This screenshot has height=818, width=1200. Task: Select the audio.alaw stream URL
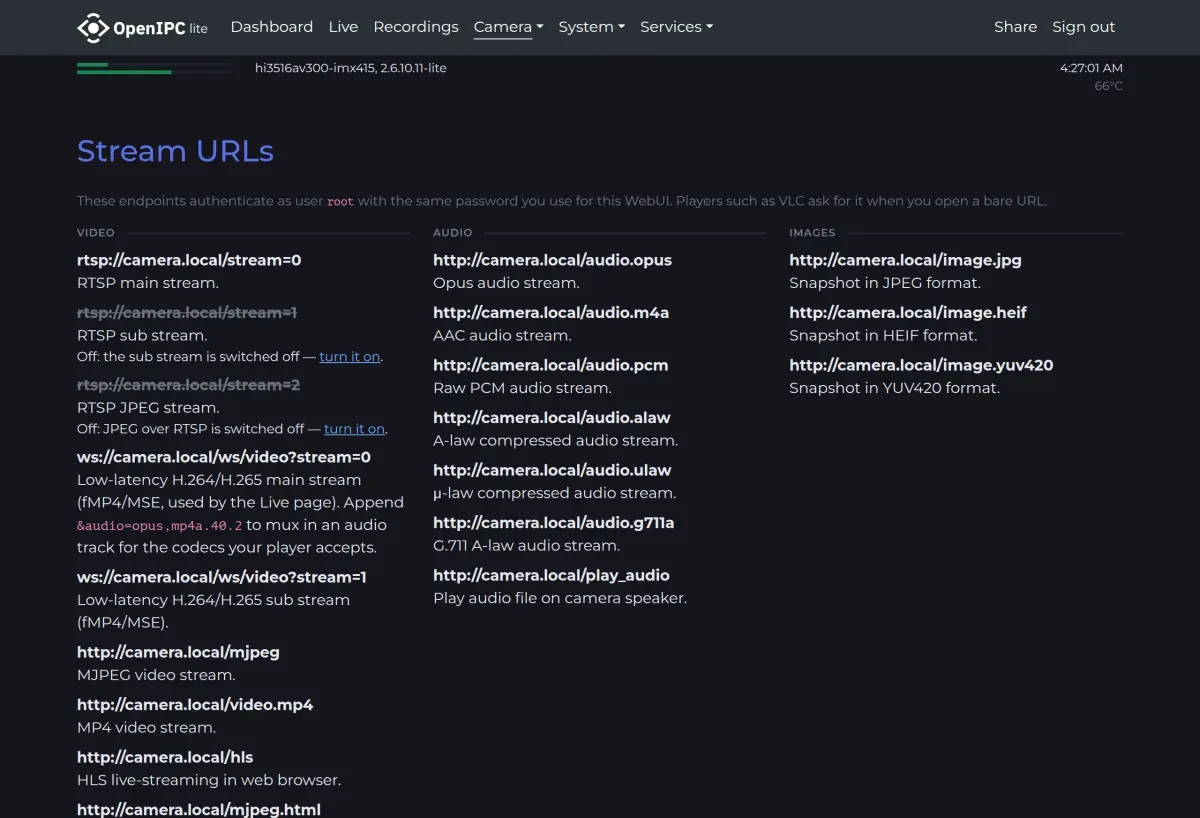(x=552, y=417)
